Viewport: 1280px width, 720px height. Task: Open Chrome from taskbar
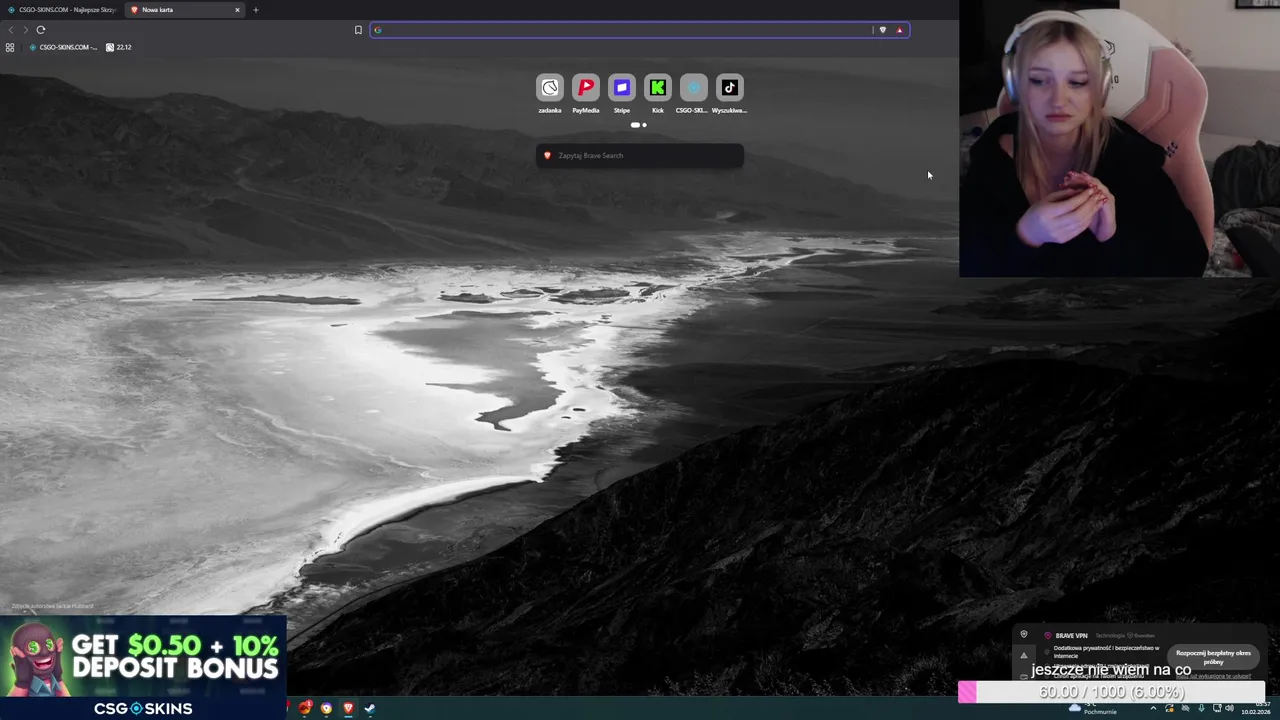[x=326, y=708]
